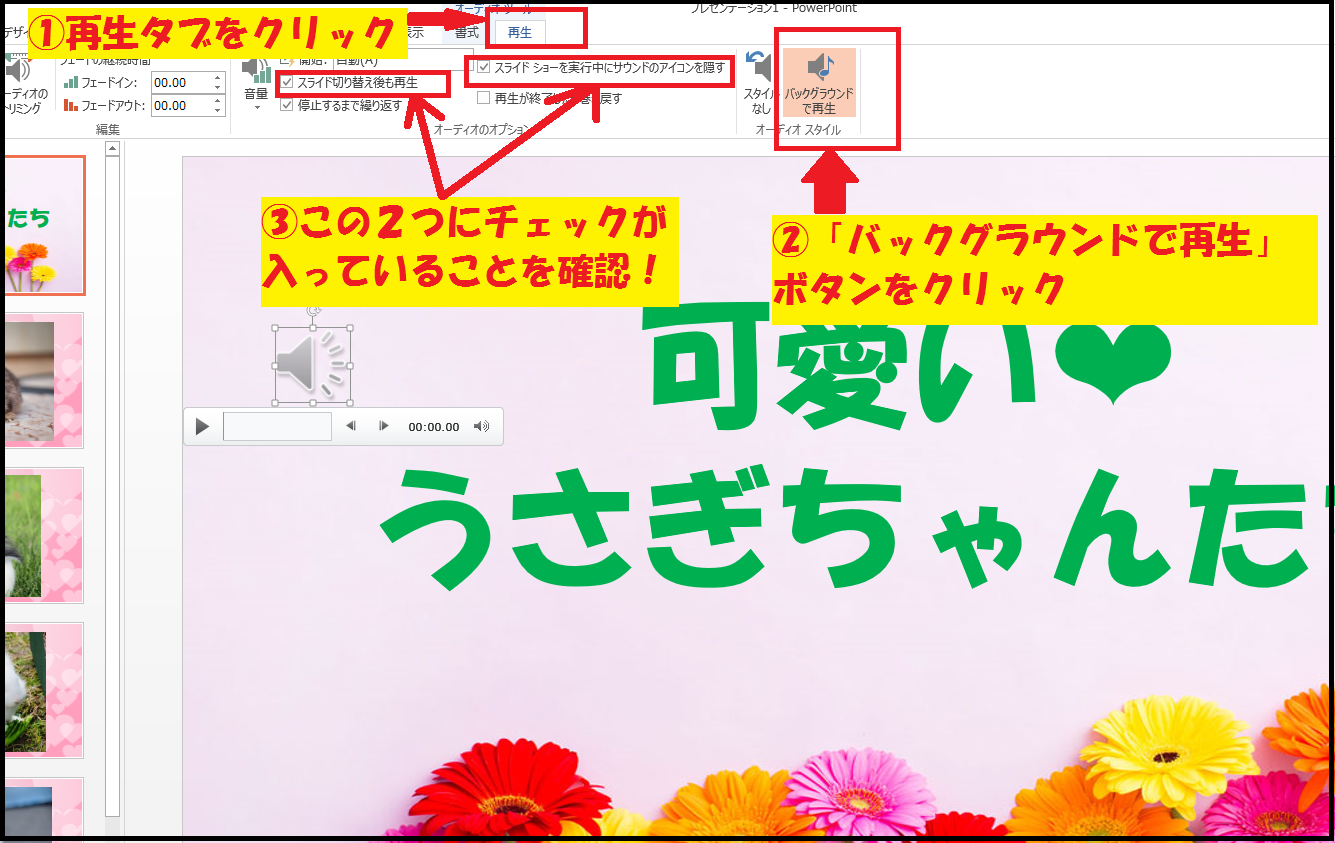
Task: Click the audio player's seek bar
Action: [277, 427]
